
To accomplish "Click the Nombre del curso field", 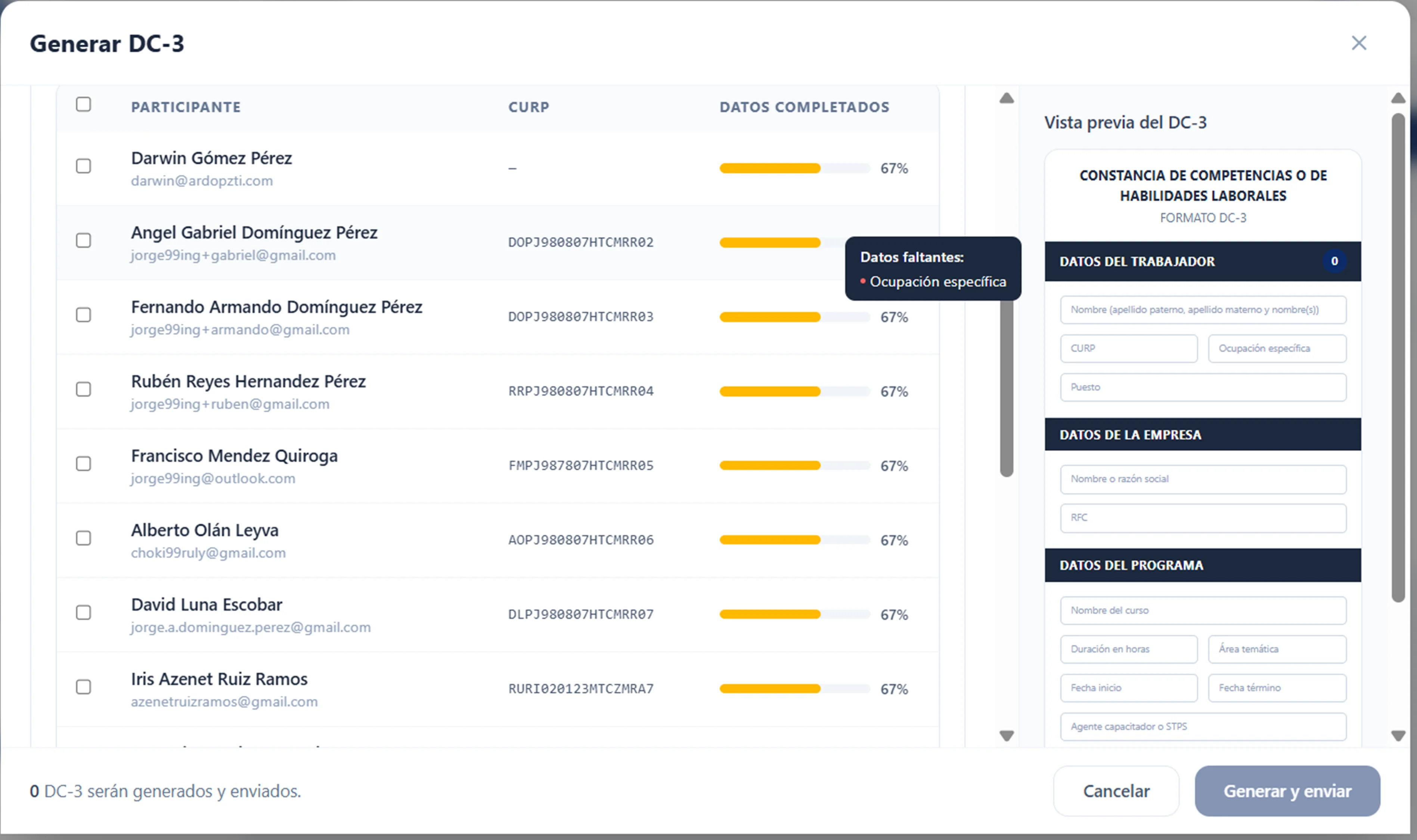I will [1203, 611].
